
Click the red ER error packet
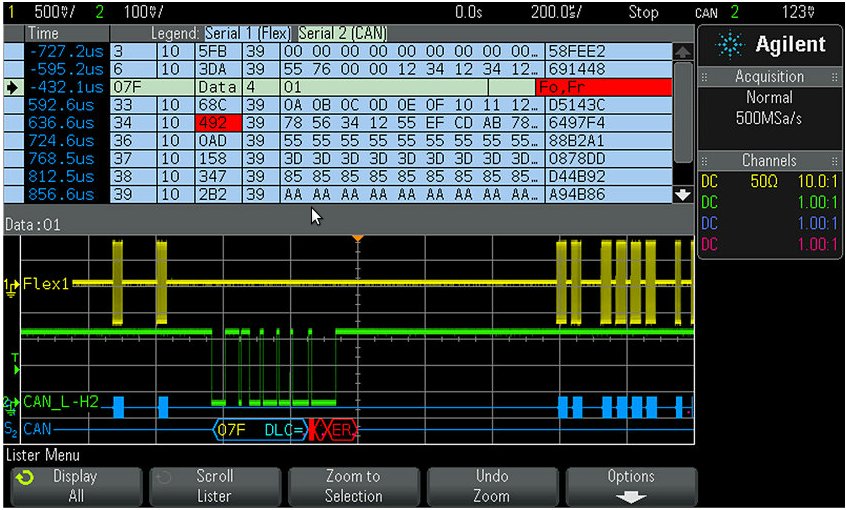343,430
